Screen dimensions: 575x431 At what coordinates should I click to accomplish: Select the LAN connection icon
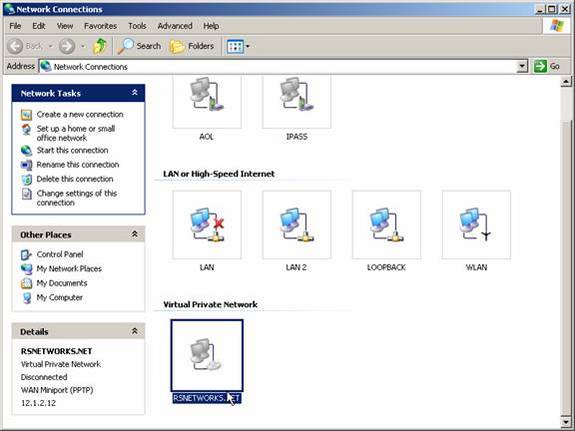(x=207, y=225)
